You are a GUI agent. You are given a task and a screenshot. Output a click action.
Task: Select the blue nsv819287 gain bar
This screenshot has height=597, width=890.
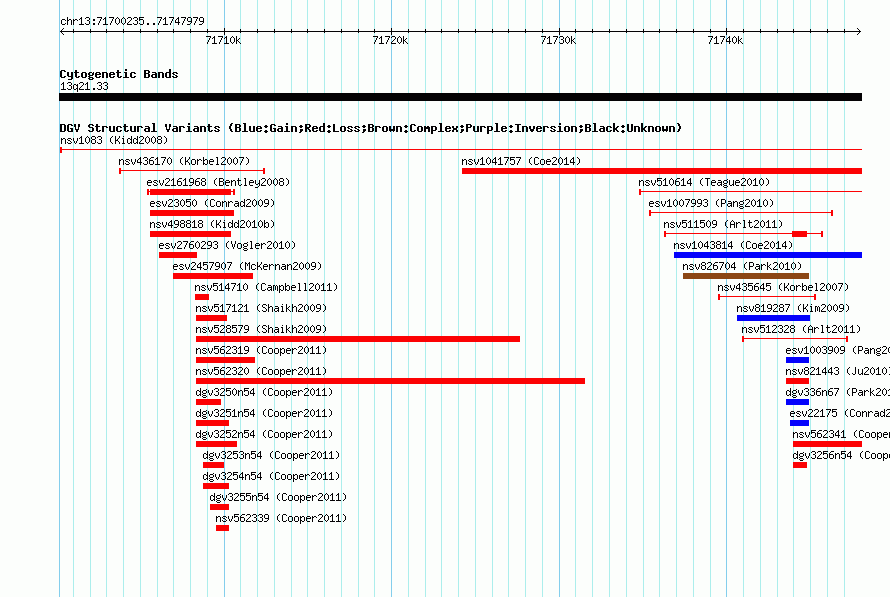[773, 318]
